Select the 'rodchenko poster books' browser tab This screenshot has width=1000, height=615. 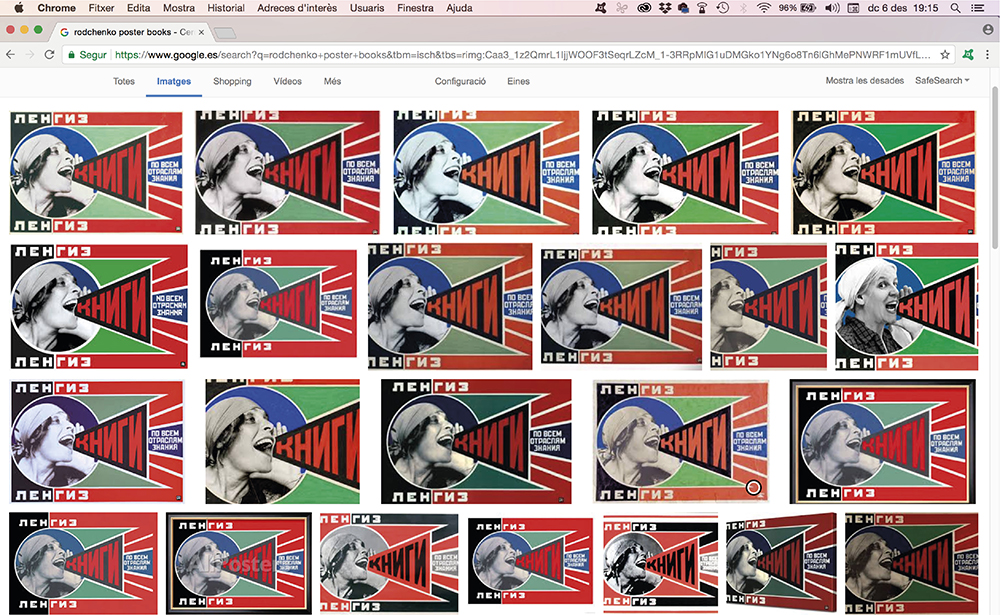(131, 32)
